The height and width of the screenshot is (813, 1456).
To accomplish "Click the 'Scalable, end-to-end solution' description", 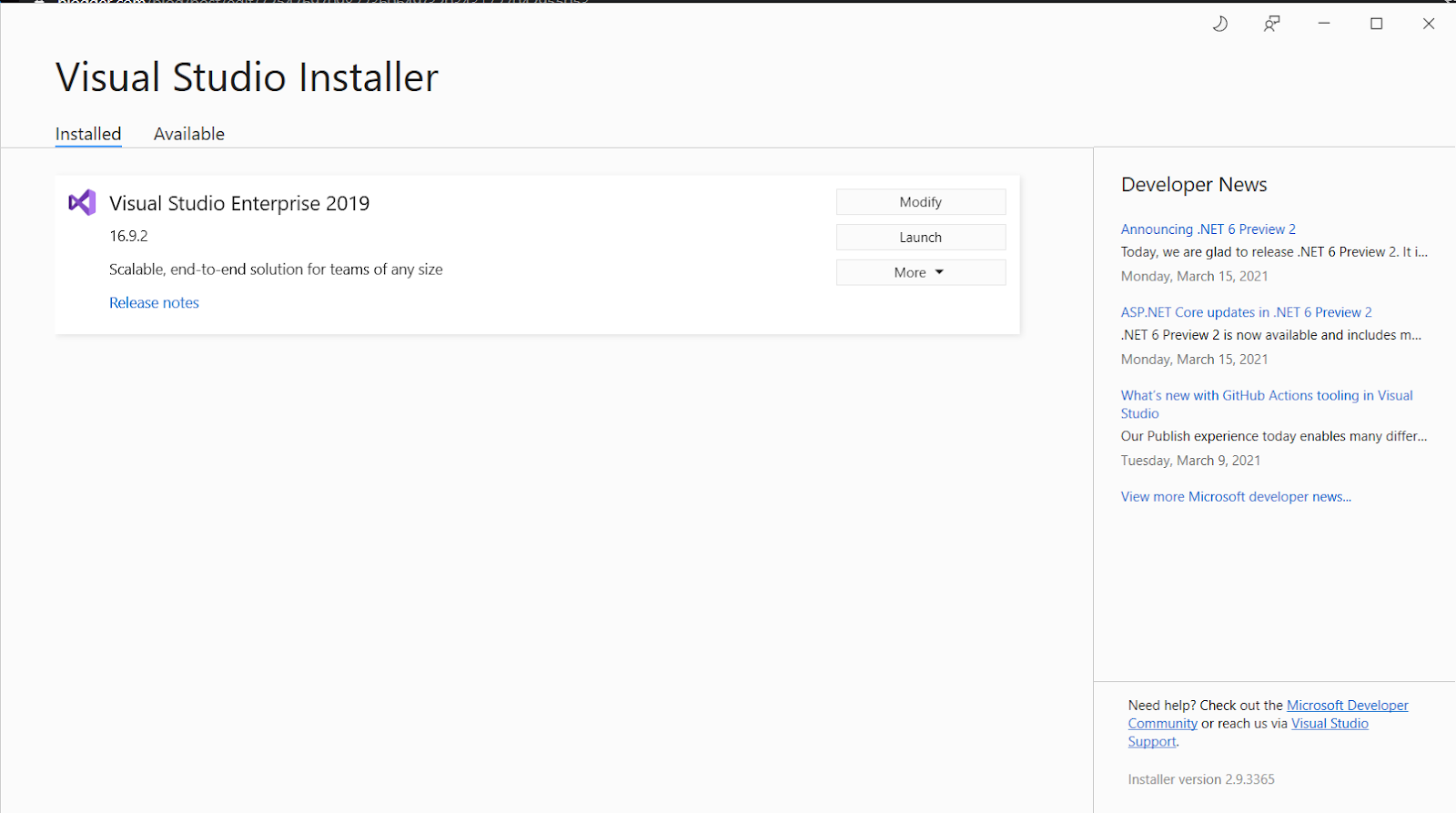I will pyautogui.click(x=276, y=269).
